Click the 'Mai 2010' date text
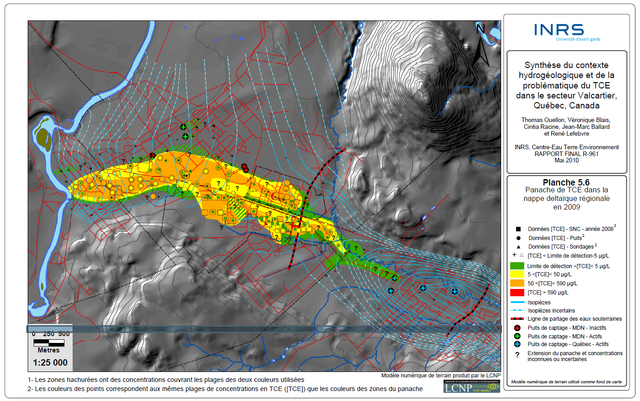The image size is (640, 401). tap(567, 160)
